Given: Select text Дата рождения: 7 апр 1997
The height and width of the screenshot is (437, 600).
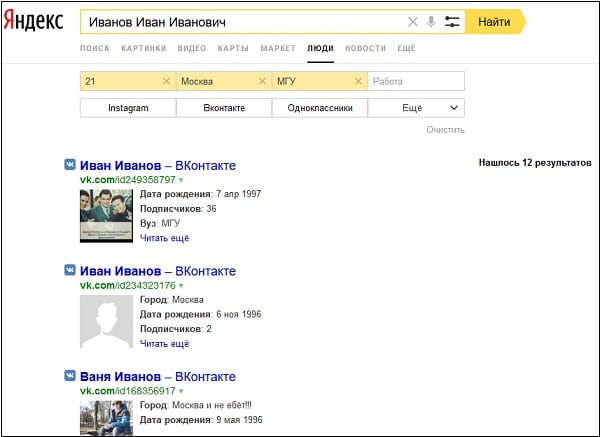Looking at the screenshot, I should pyautogui.click(x=201, y=194).
